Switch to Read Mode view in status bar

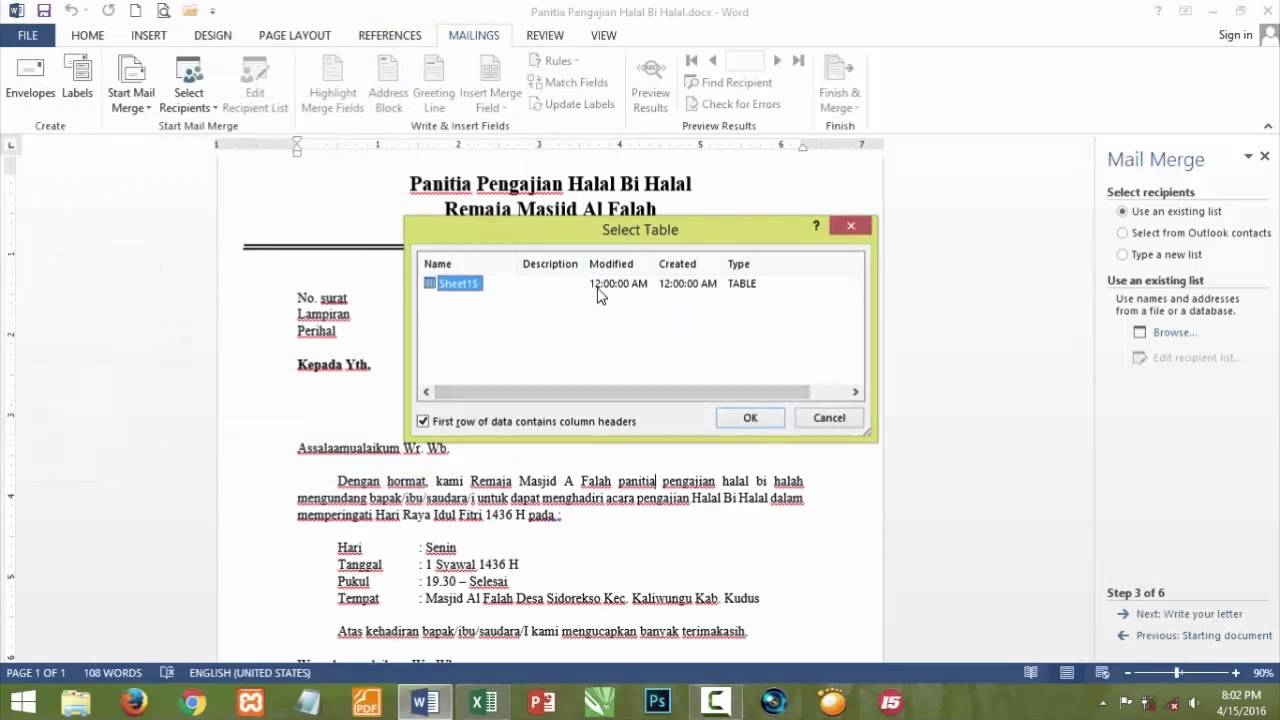click(1031, 673)
